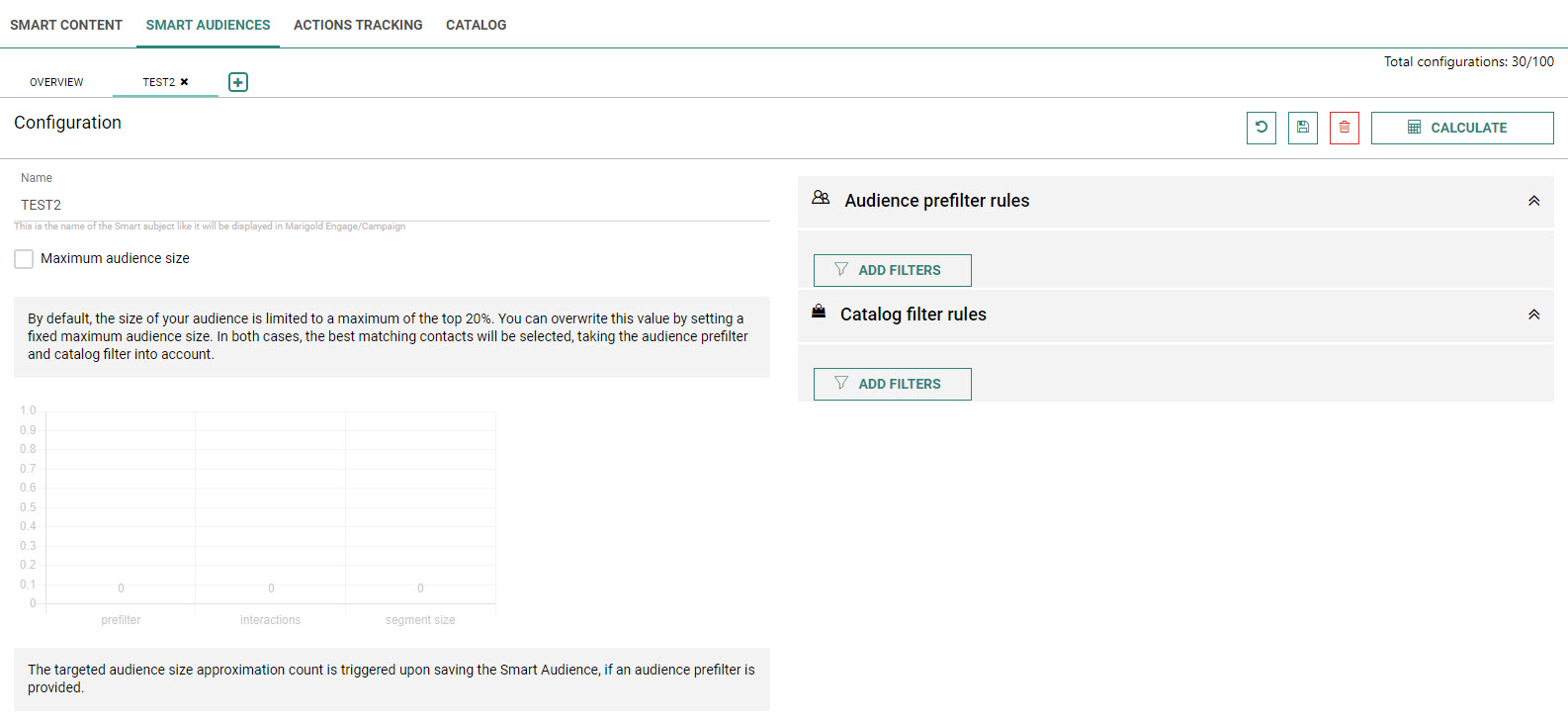The width and height of the screenshot is (1568, 723).
Task: Go to the Catalog tab
Action: pyautogui.click(x=476, y=25)
